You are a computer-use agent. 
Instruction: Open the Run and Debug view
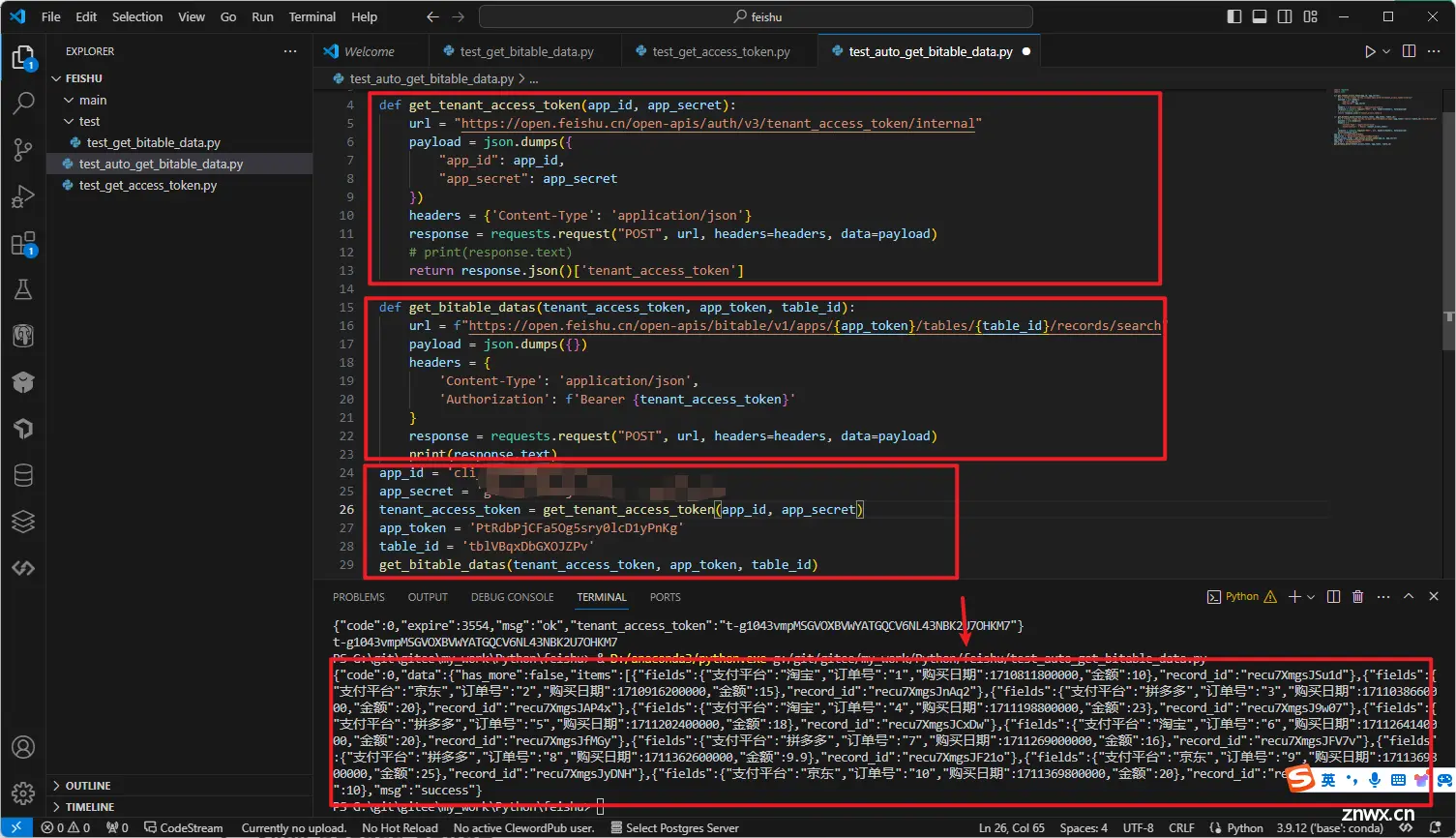click(23, 196)
